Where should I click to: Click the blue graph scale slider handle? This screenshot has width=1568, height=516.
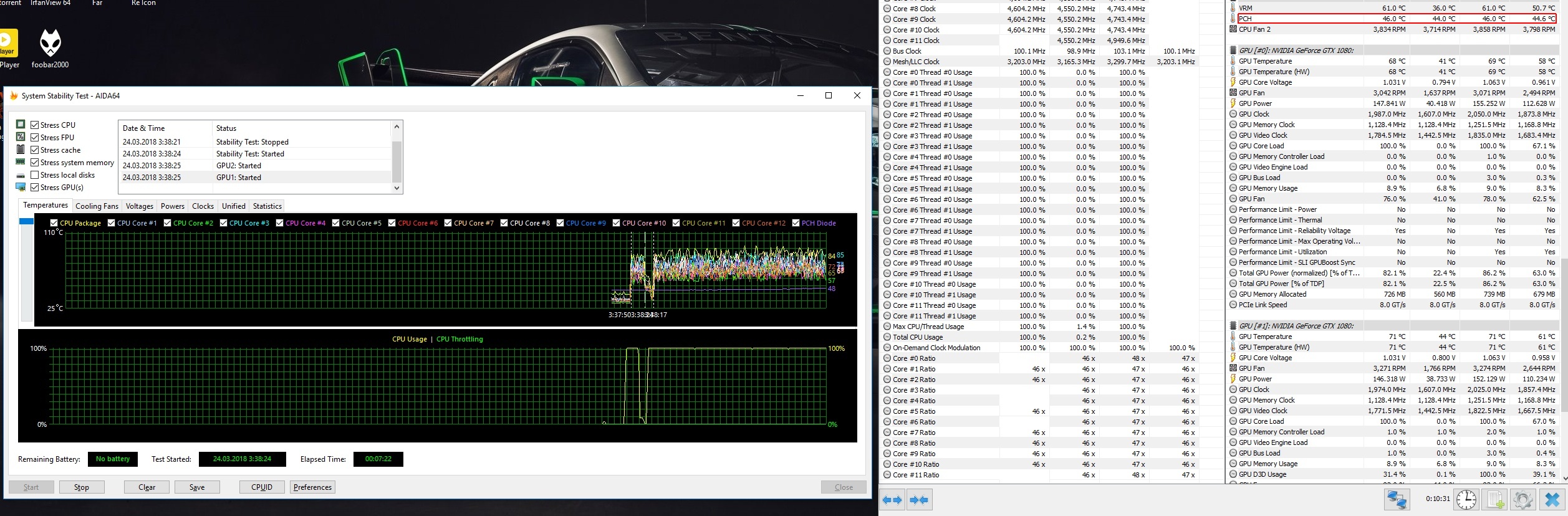pos(26,221)
